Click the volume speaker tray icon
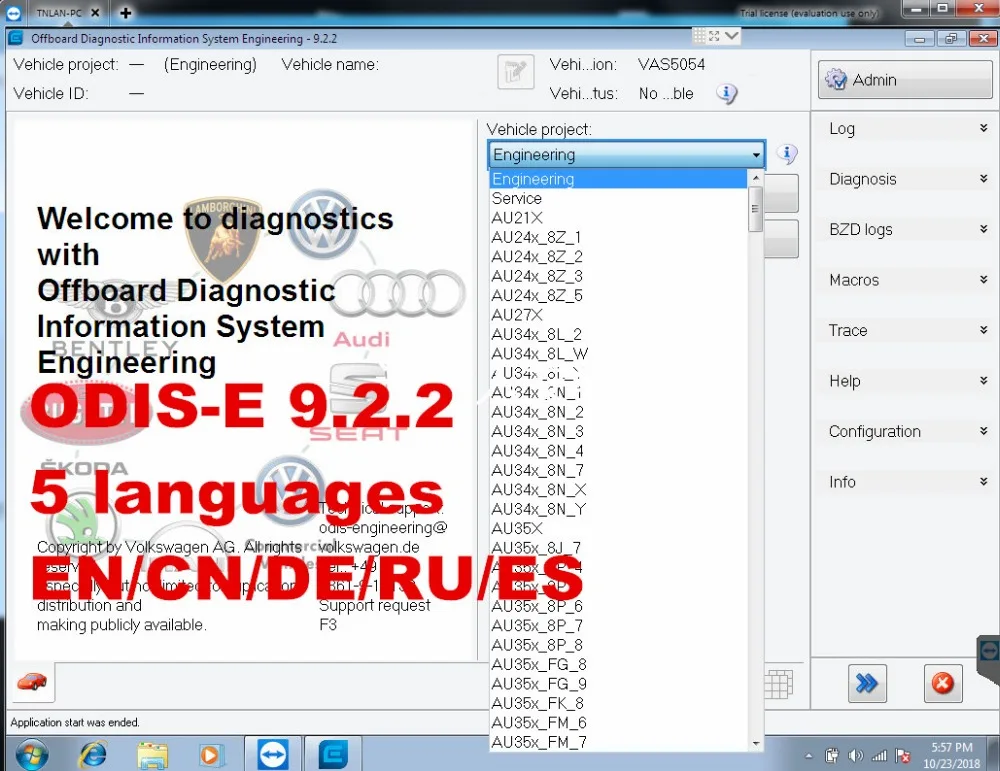 tap(855, 756)
